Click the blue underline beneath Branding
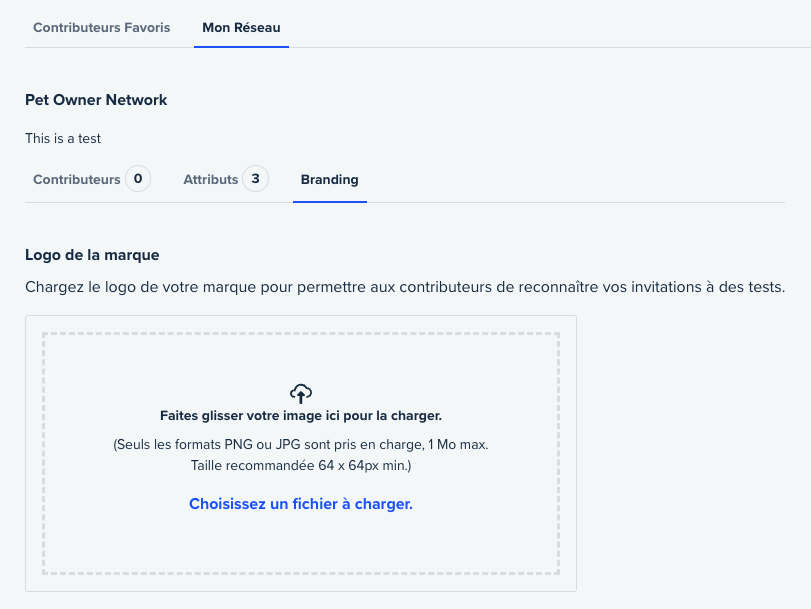811x609 pixels. pos(330,202)
